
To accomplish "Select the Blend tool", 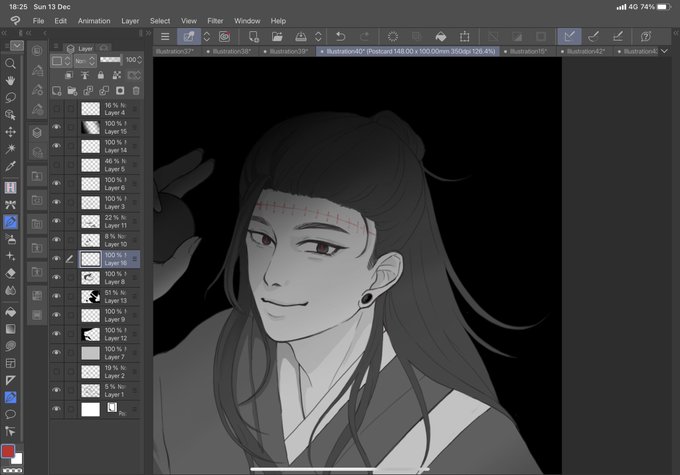I will tap(10, 290).
